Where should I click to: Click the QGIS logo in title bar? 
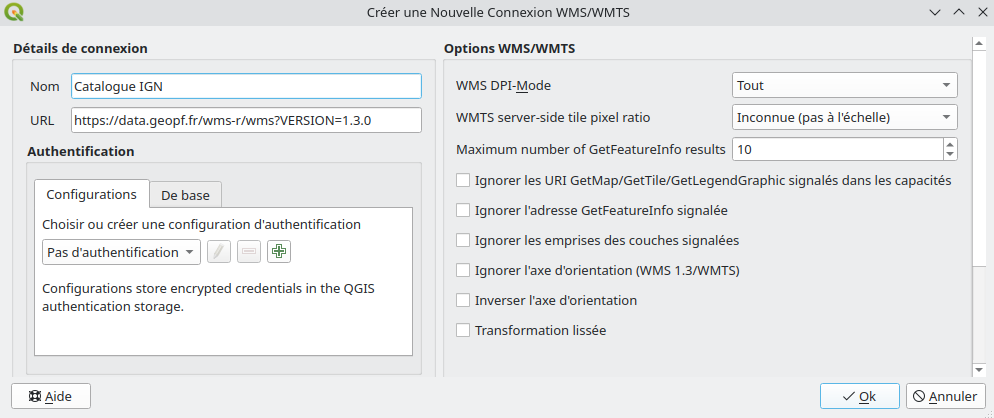tap(16, 13)
